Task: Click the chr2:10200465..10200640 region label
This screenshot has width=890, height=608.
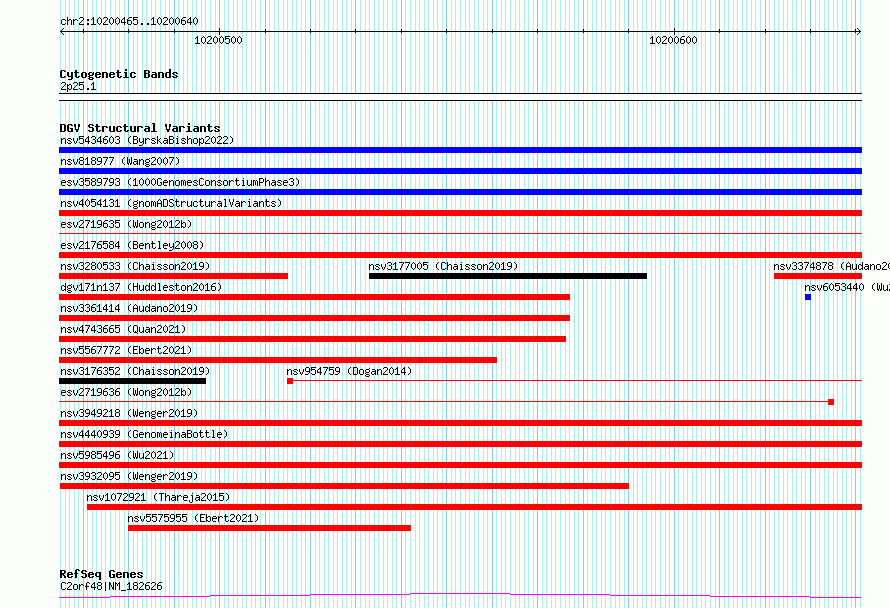Action: [x=129, y=21]
